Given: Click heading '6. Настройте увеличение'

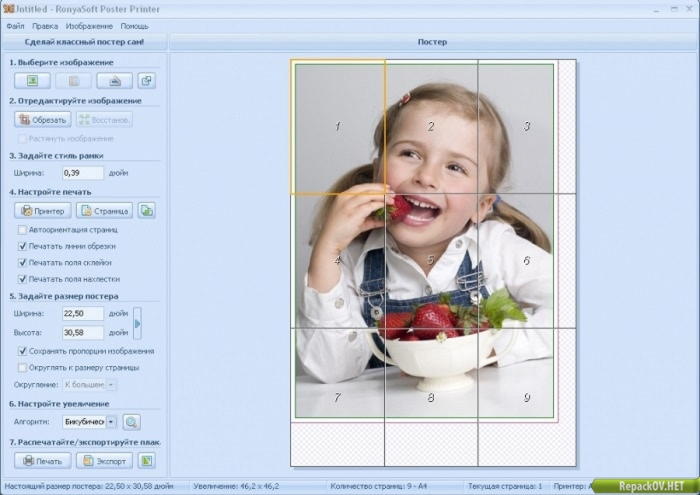Looking at the screenshot, I should pos(59,404).
